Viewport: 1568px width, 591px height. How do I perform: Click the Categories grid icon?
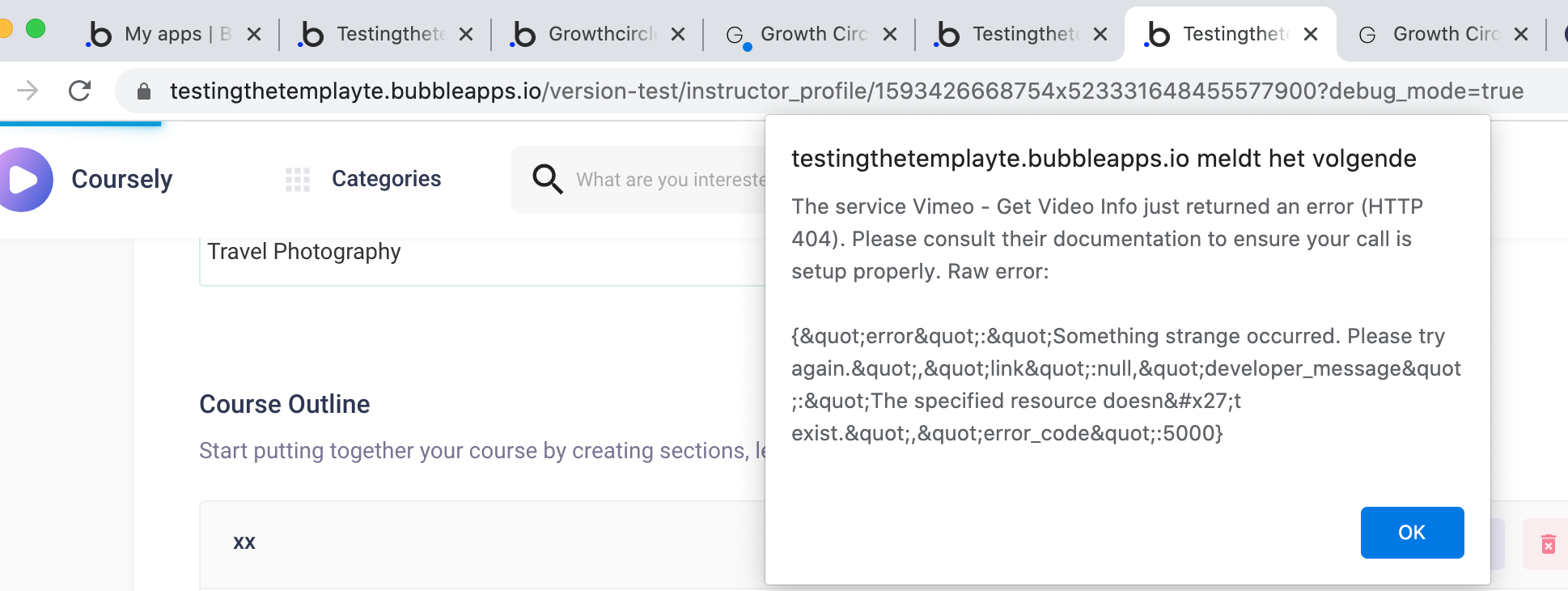point(298,179)
